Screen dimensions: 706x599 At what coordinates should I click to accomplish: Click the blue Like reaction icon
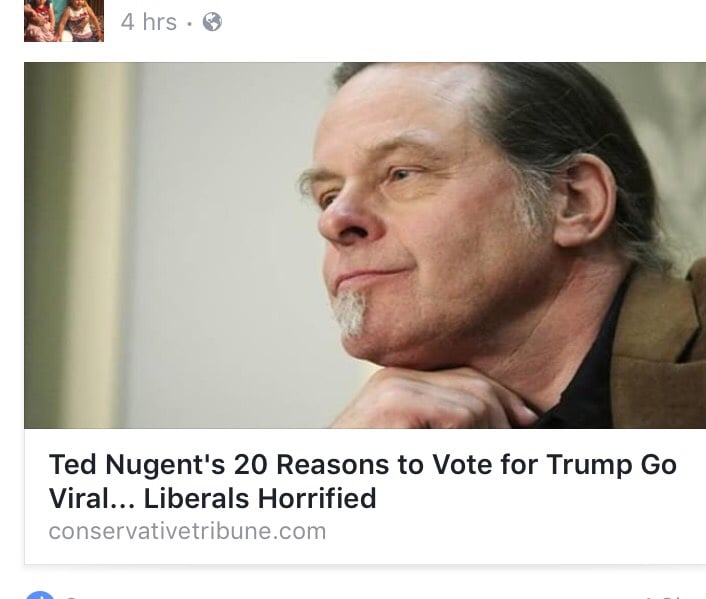coord(41,595)
